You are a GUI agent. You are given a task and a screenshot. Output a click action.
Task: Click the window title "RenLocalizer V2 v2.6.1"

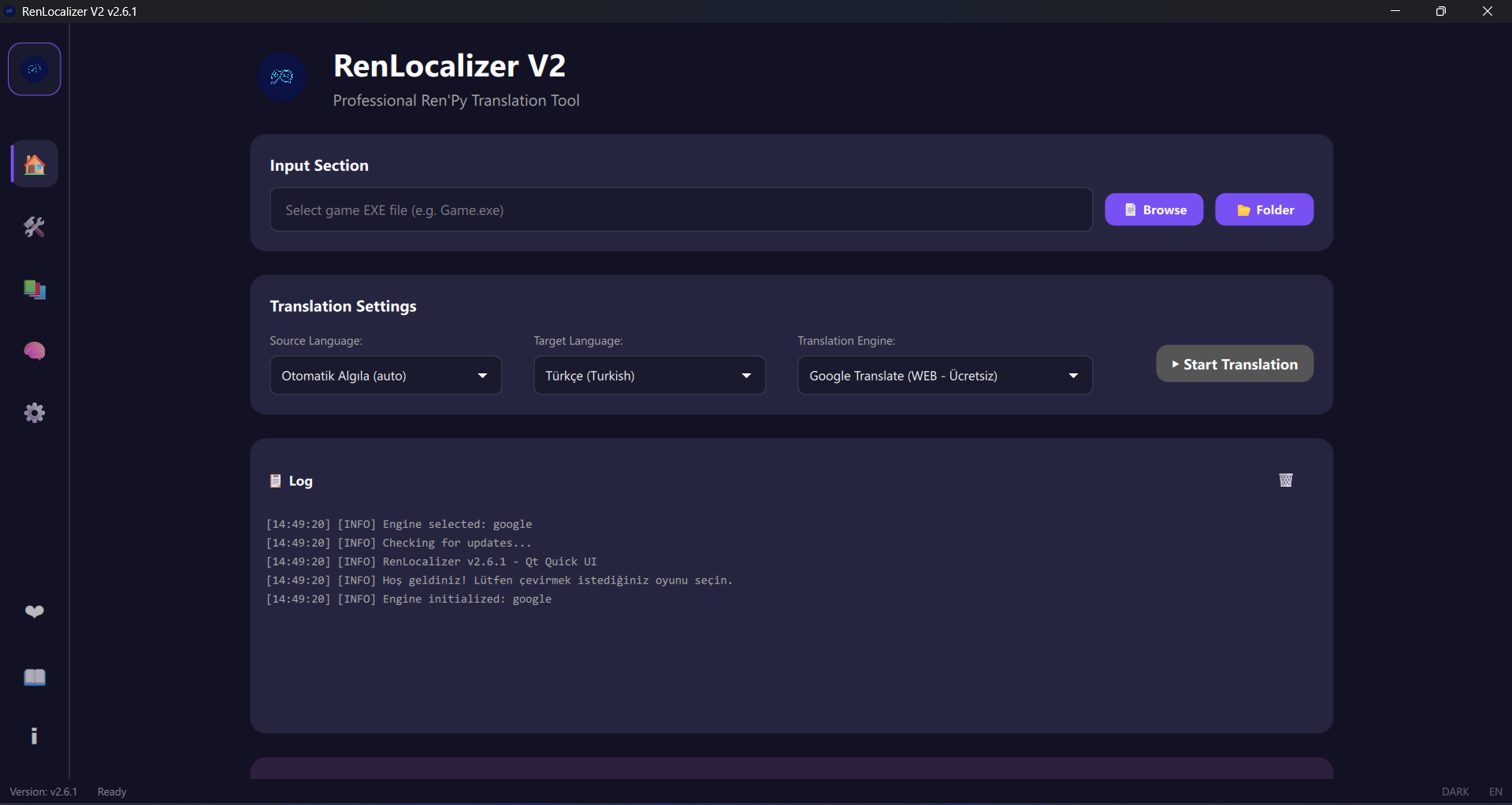(80, 12)
